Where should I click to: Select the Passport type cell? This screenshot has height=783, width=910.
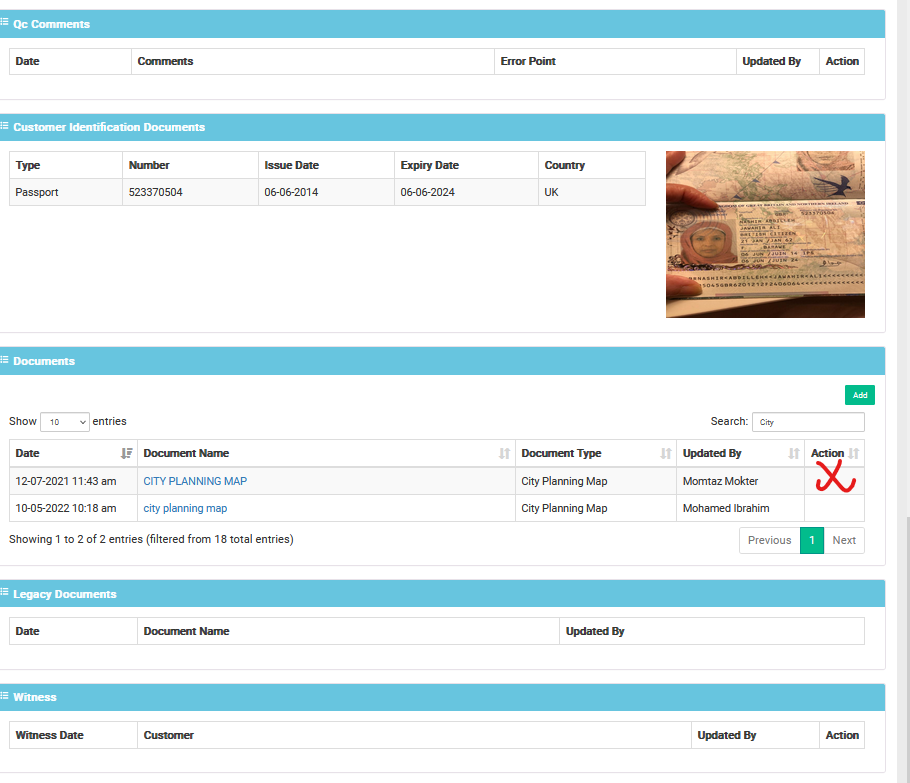(x=66, y=192)
